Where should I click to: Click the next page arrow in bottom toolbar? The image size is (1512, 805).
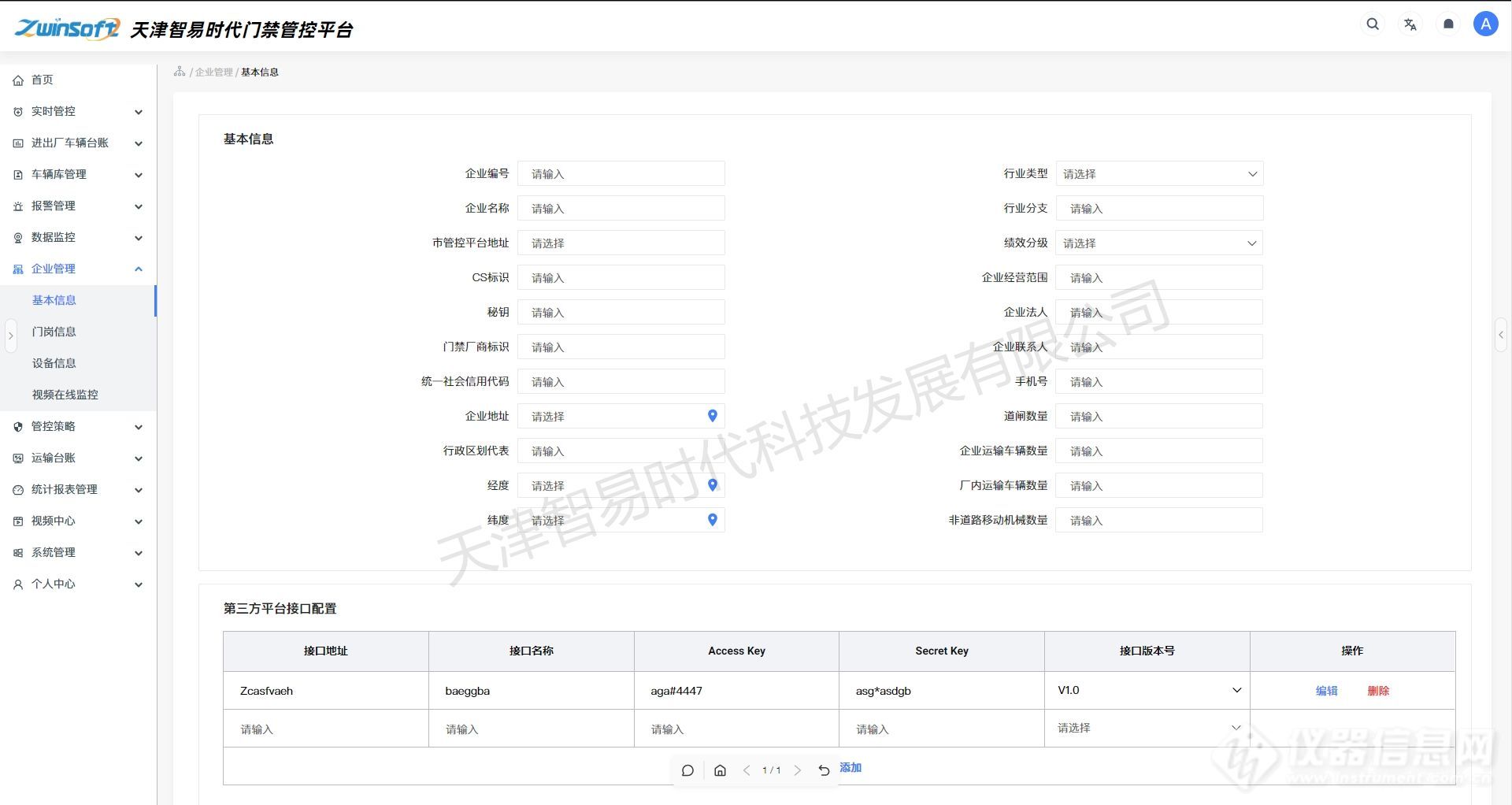coord(798,770)
